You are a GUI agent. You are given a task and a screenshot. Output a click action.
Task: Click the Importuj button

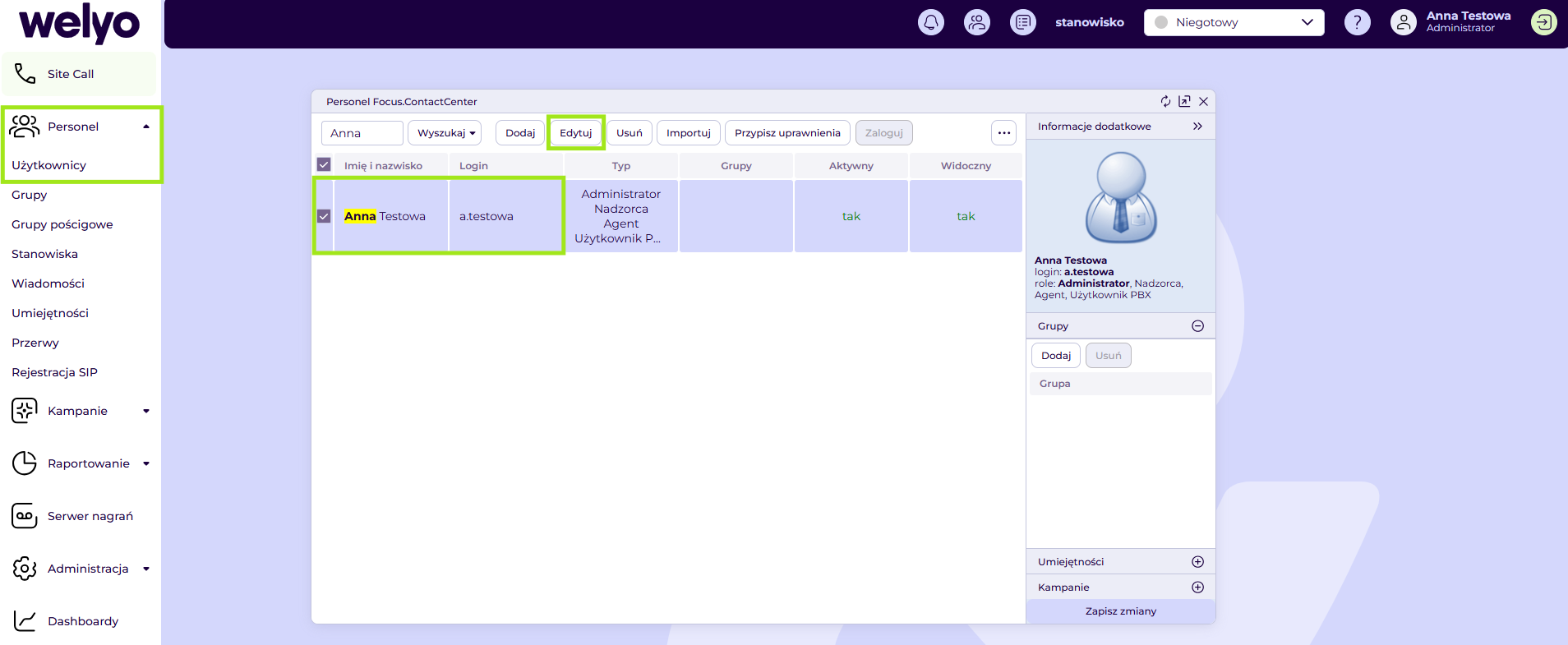point(689,133)
